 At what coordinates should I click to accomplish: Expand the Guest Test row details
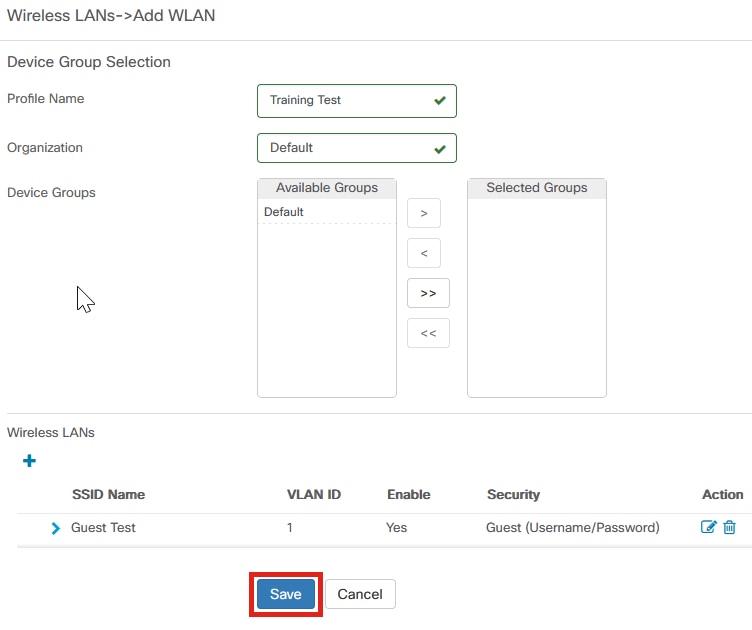tap(56, 528)
